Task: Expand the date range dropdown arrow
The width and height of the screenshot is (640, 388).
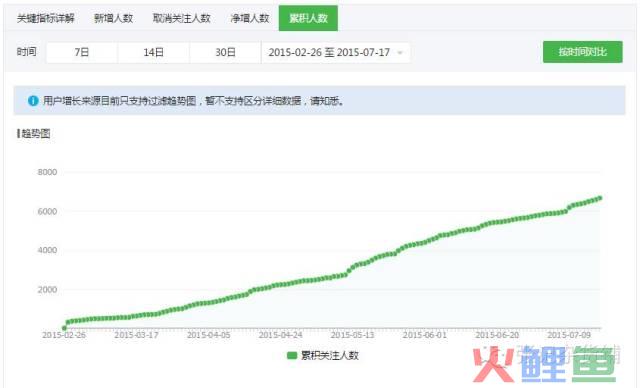Action: (x=400, y=53)
